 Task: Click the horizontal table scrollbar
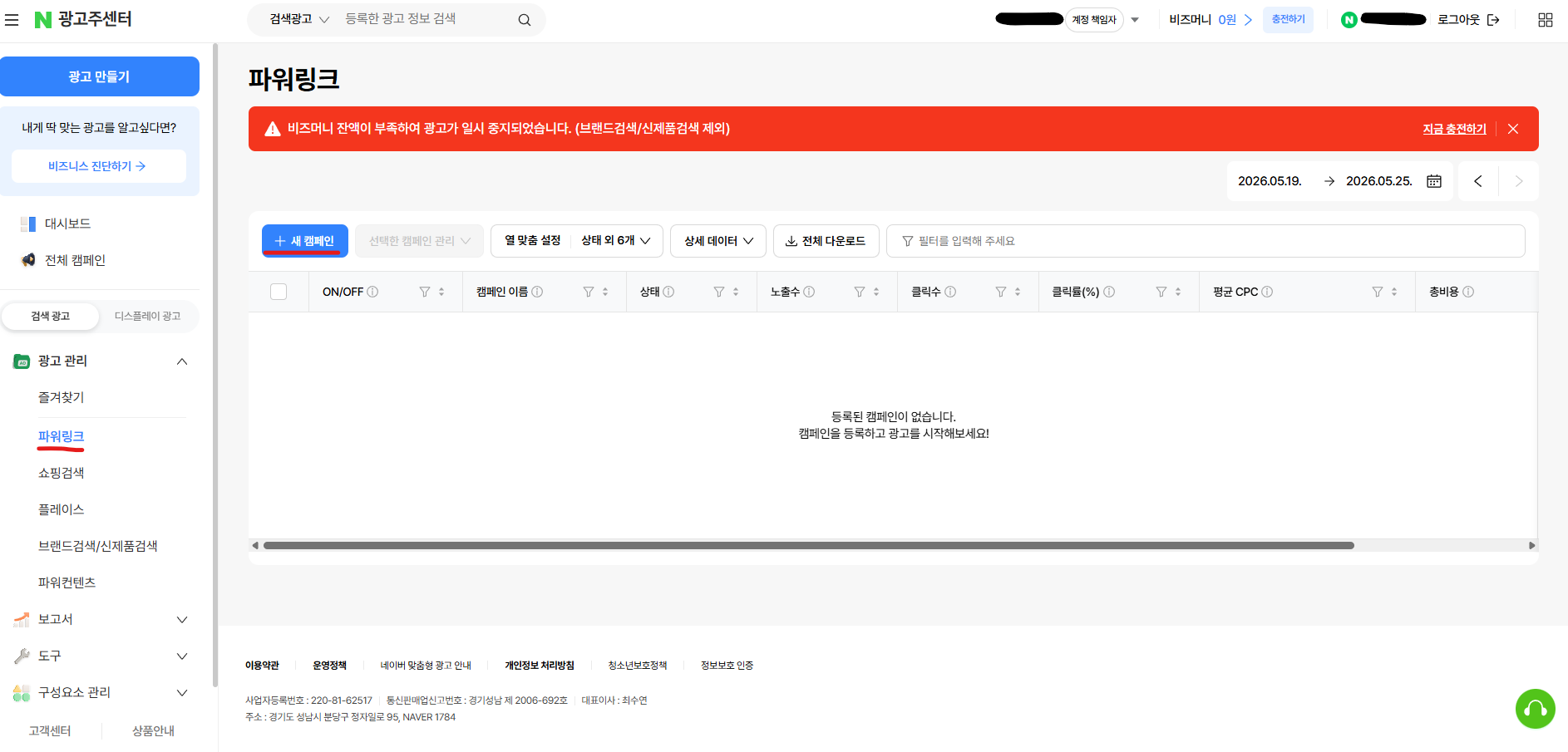tap(809, 546)
